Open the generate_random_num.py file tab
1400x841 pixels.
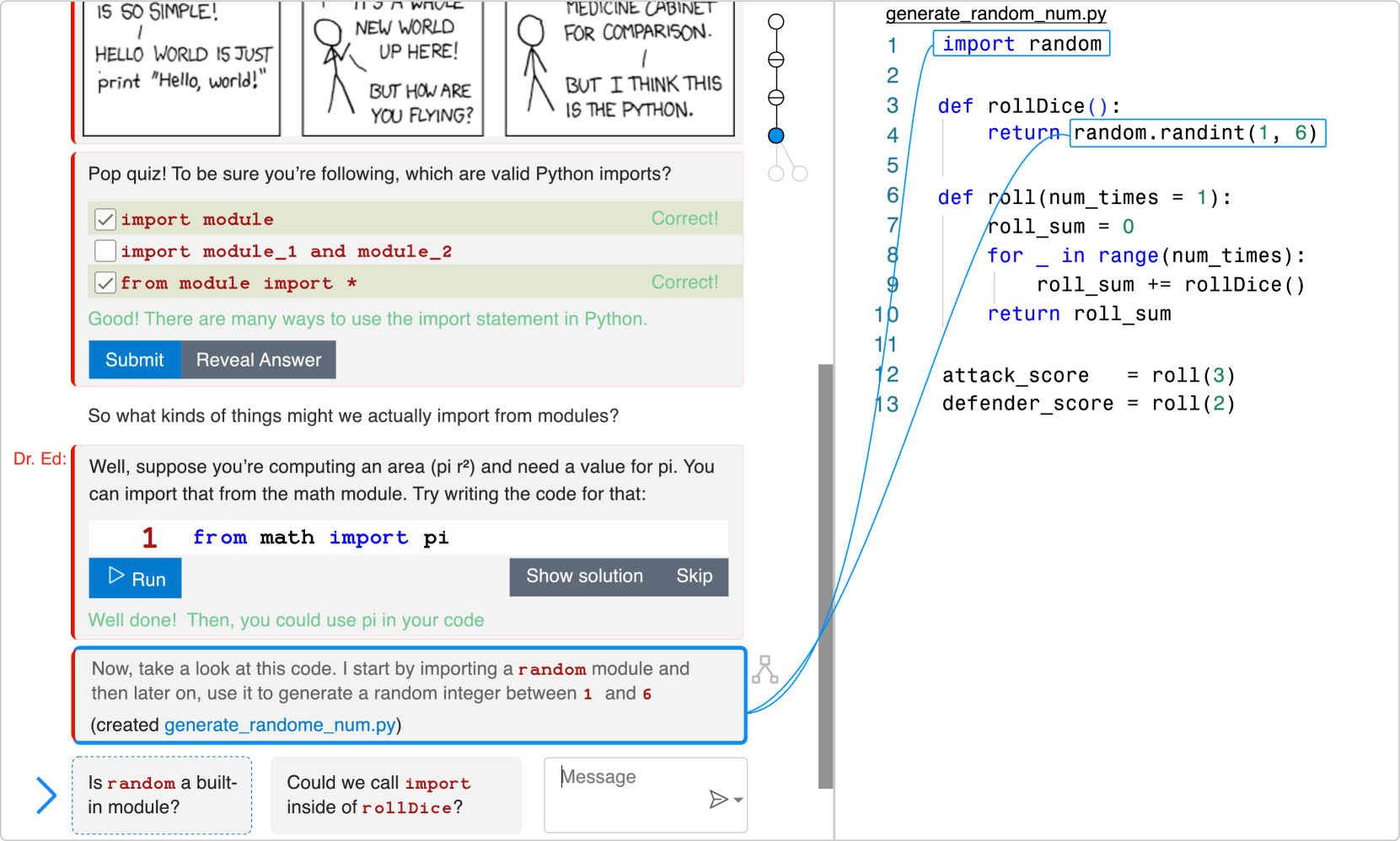pos(995,14)
